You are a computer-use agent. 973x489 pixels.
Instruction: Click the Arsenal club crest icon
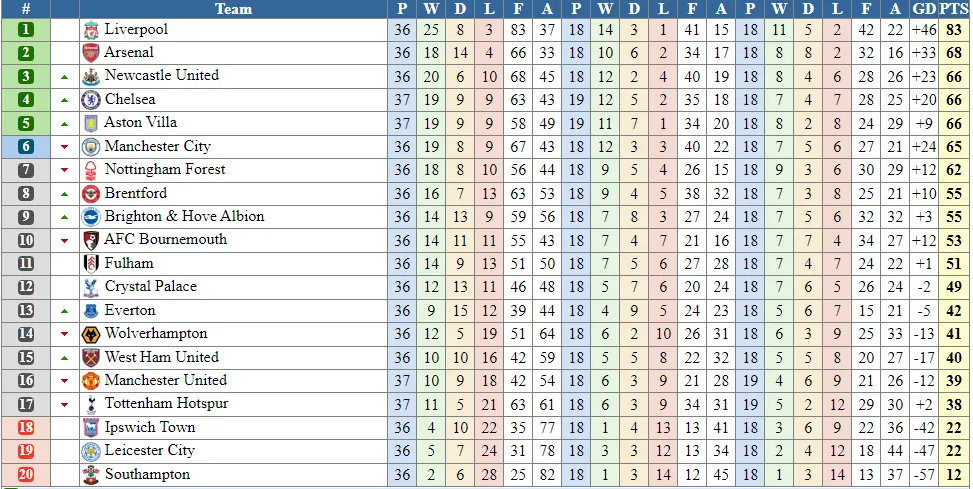click(91, 53)
